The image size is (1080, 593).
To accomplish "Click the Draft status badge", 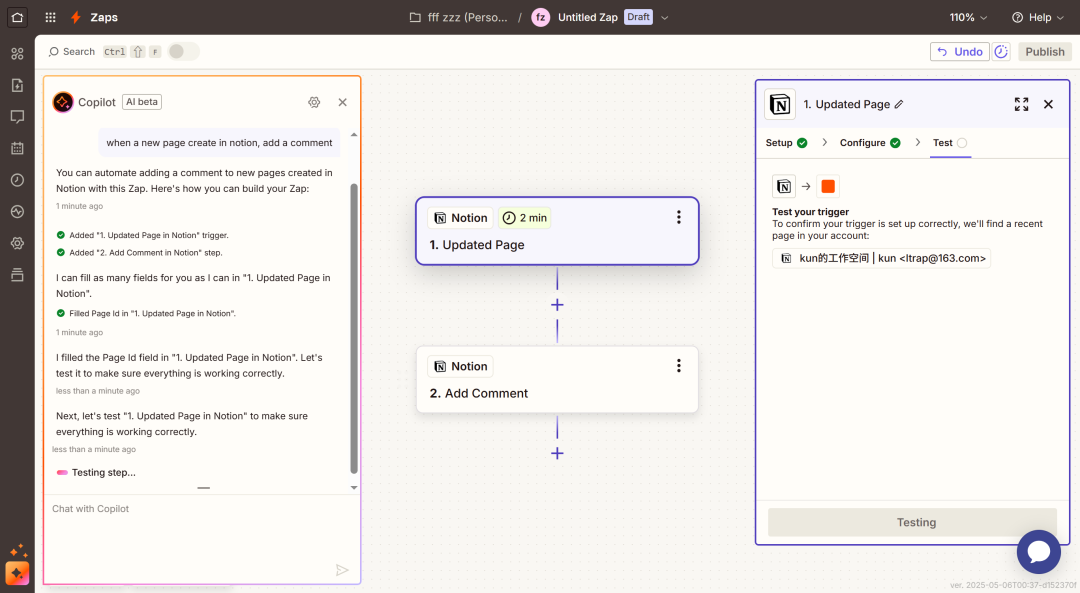I will click(x=638, y=17).
